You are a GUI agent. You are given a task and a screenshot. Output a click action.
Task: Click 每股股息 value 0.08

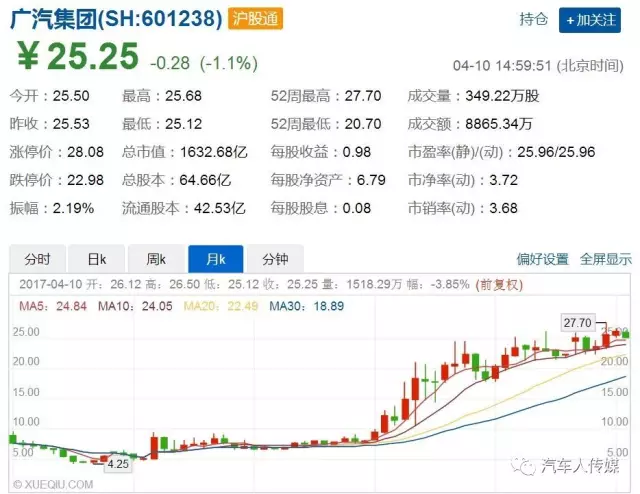point(357,208)
